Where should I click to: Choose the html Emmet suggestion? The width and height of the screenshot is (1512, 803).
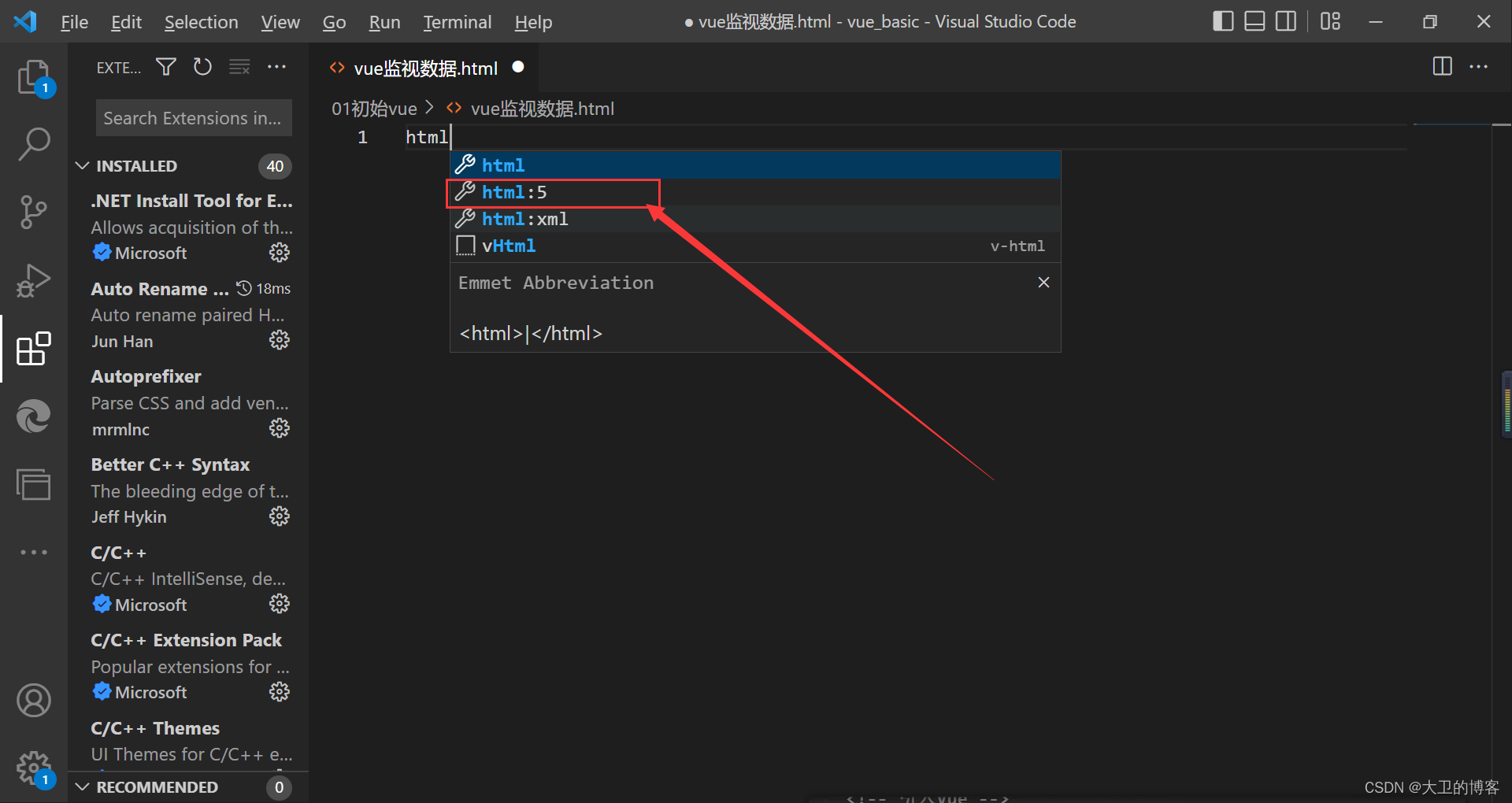(755, 165)
